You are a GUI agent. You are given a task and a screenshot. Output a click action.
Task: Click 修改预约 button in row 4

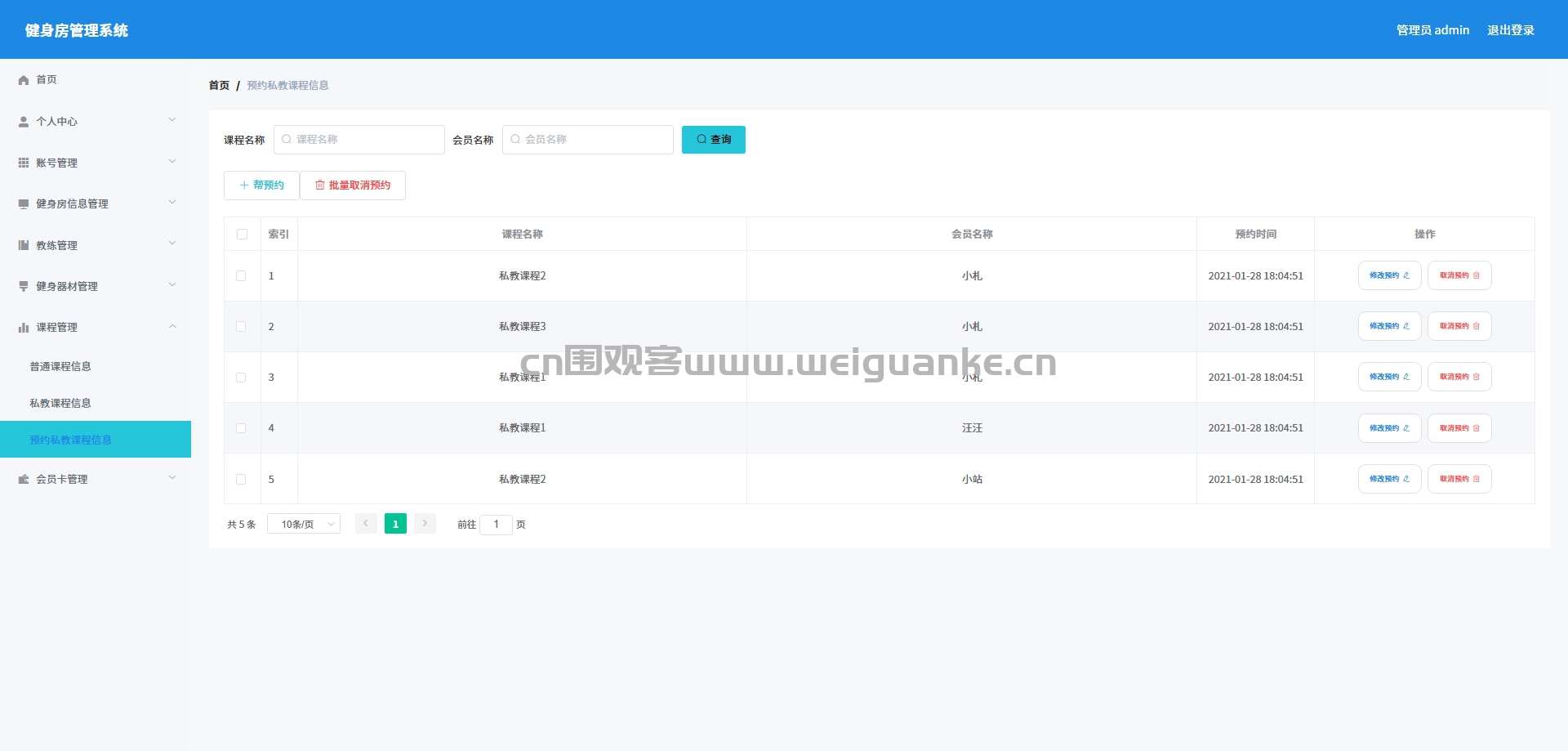1390,428
